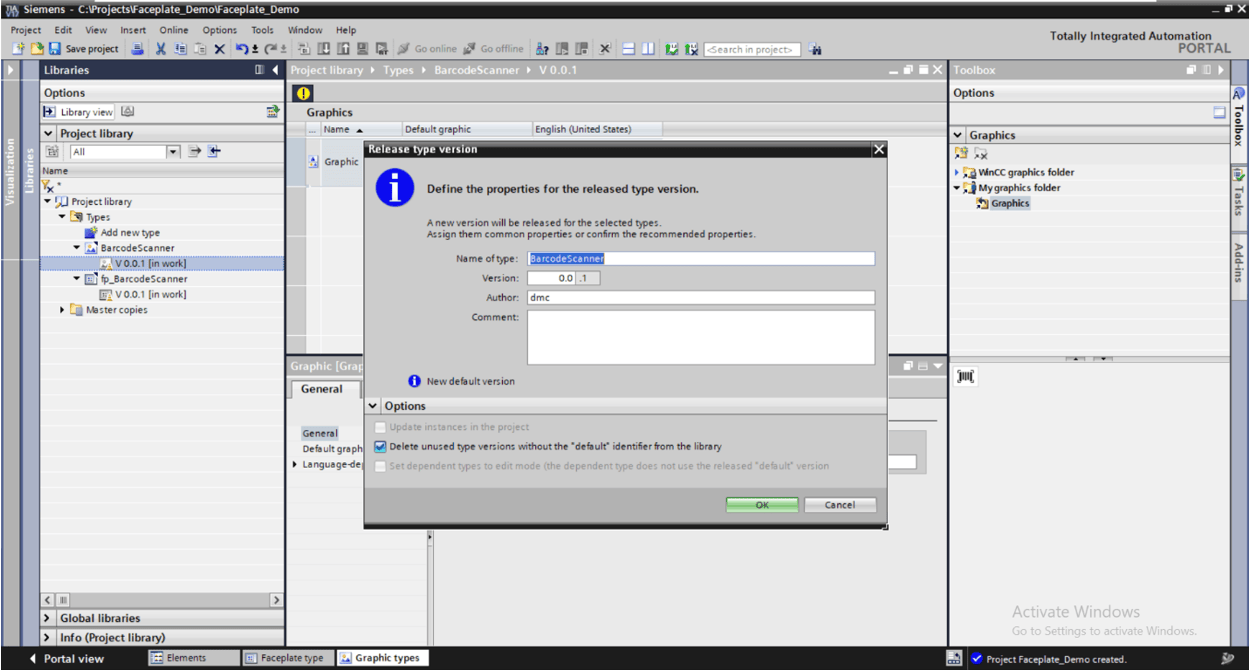
Task: Click the Author field containing dmc
Action: (x=701, y=297)
